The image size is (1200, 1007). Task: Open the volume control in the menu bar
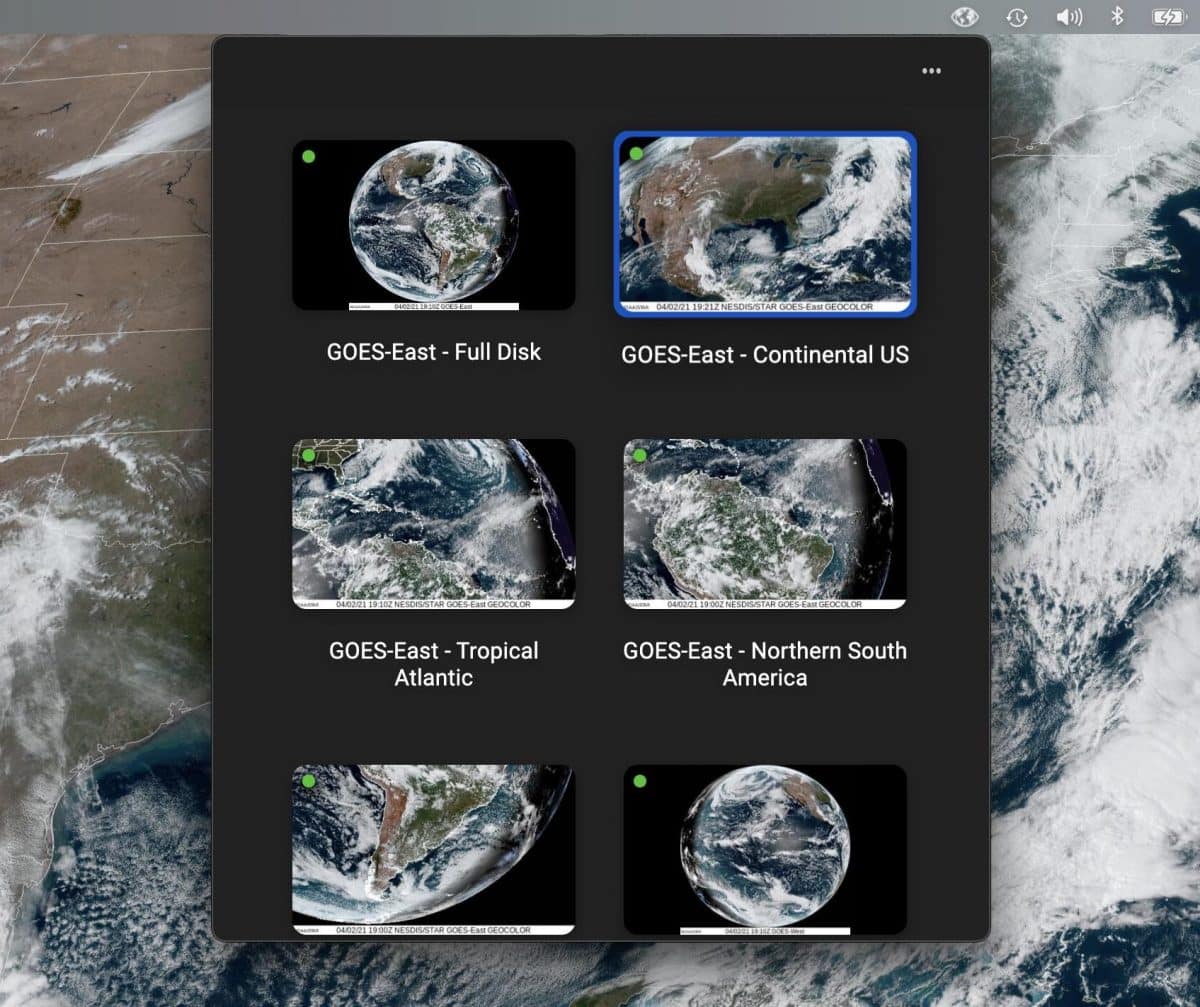[x=1069, y=16]
